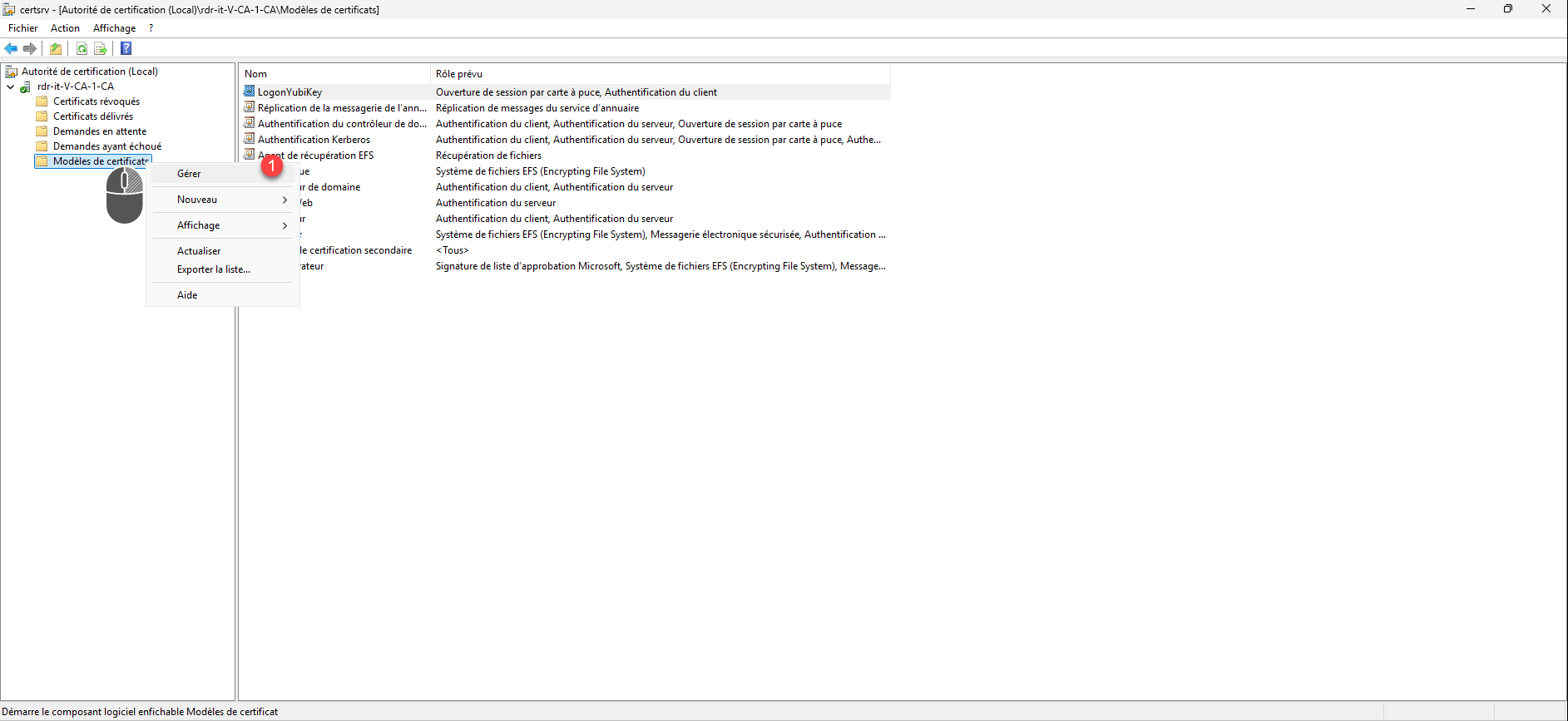Click the Forward arrow toolbar icon
Image resolution: width=1568 pixels, height=721 pixels.
pyautogui.click(x=30, y=49)
